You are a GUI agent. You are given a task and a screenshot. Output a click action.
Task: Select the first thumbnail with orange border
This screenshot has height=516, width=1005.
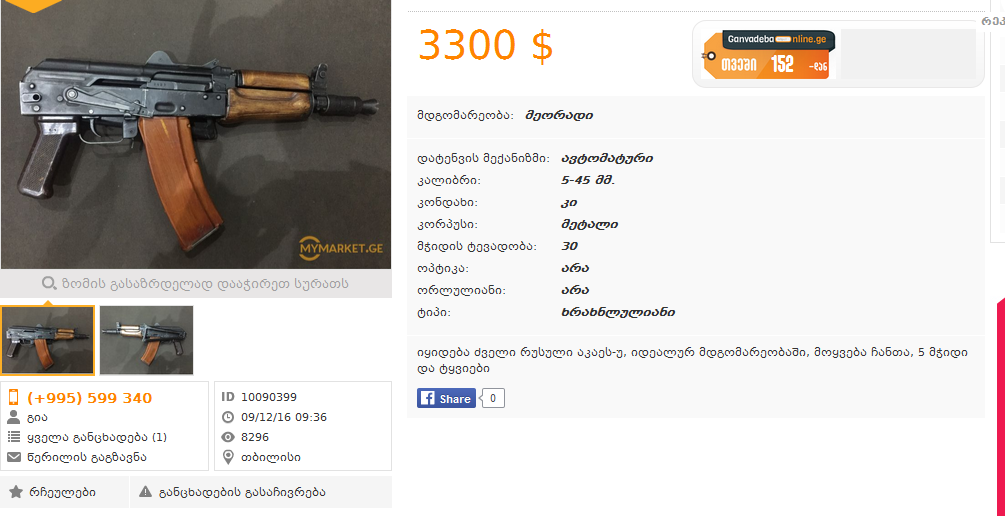(x=47, y=340)
